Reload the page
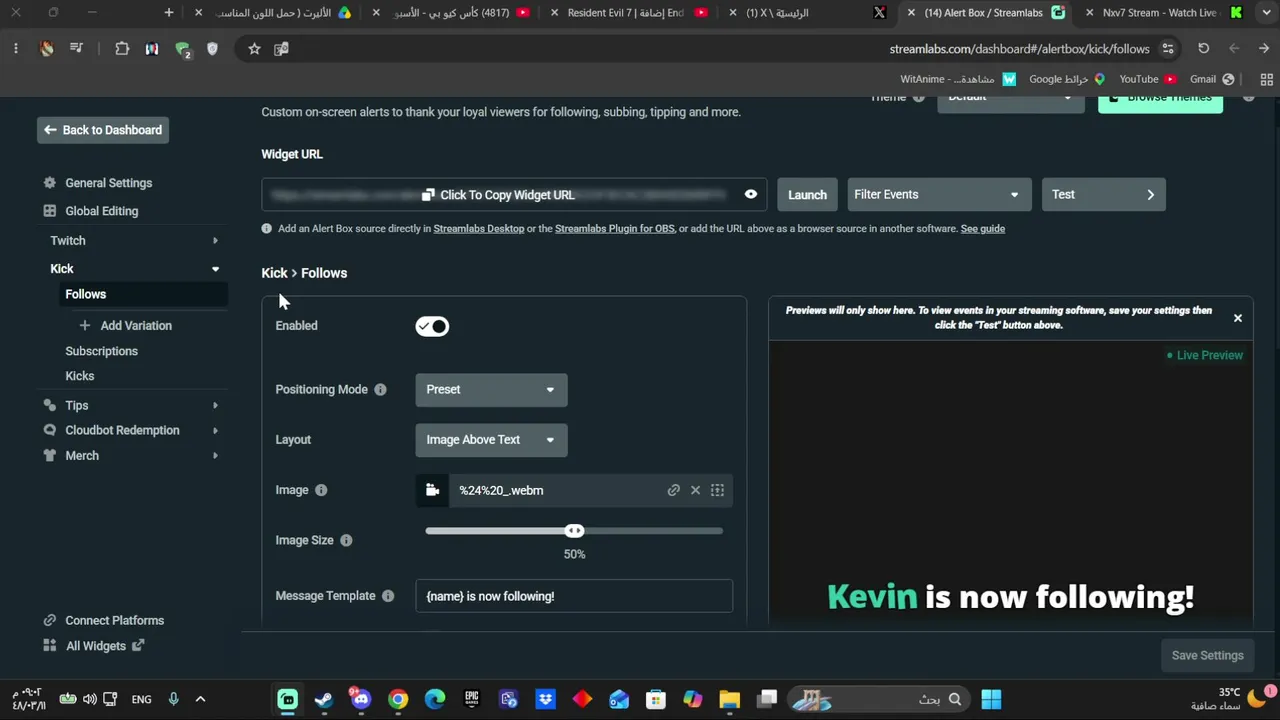 coord(1204,49)
